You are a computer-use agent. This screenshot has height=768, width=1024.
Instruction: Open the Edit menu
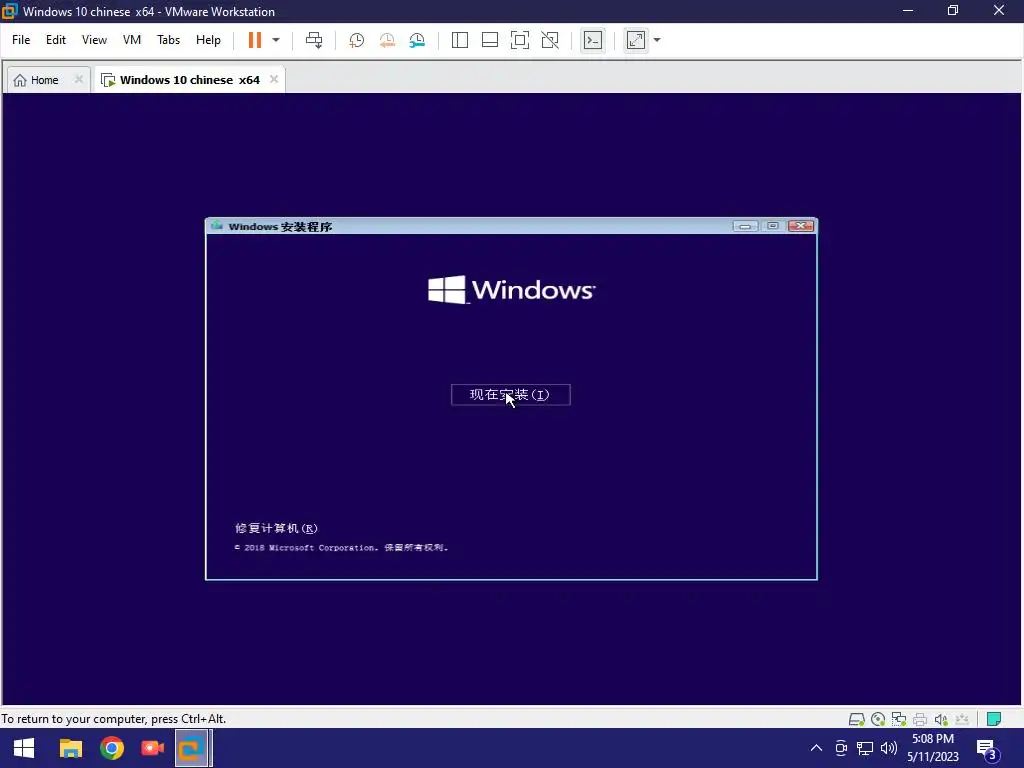coord(56,40)
